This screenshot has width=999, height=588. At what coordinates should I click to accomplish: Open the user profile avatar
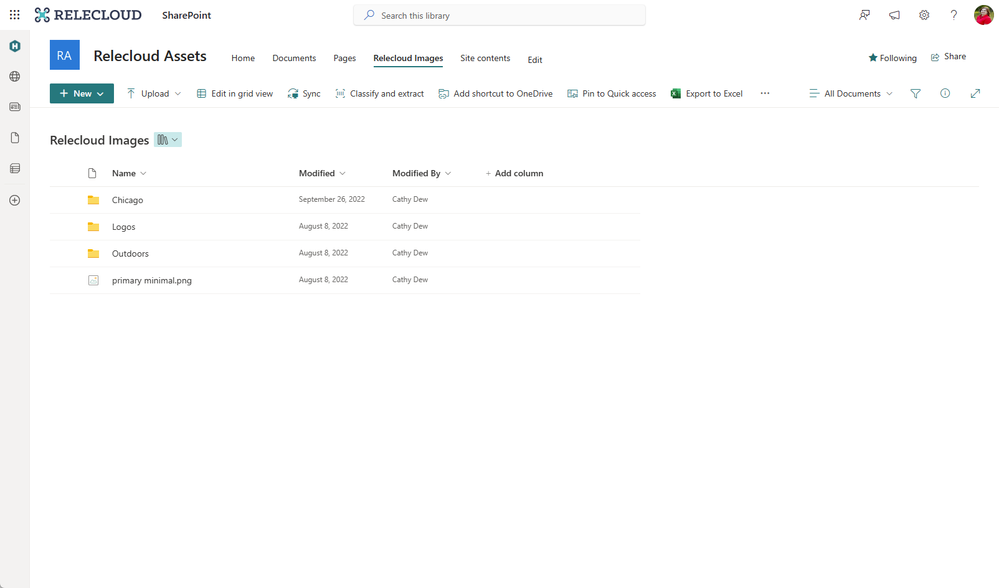click(x=984, y=15)
